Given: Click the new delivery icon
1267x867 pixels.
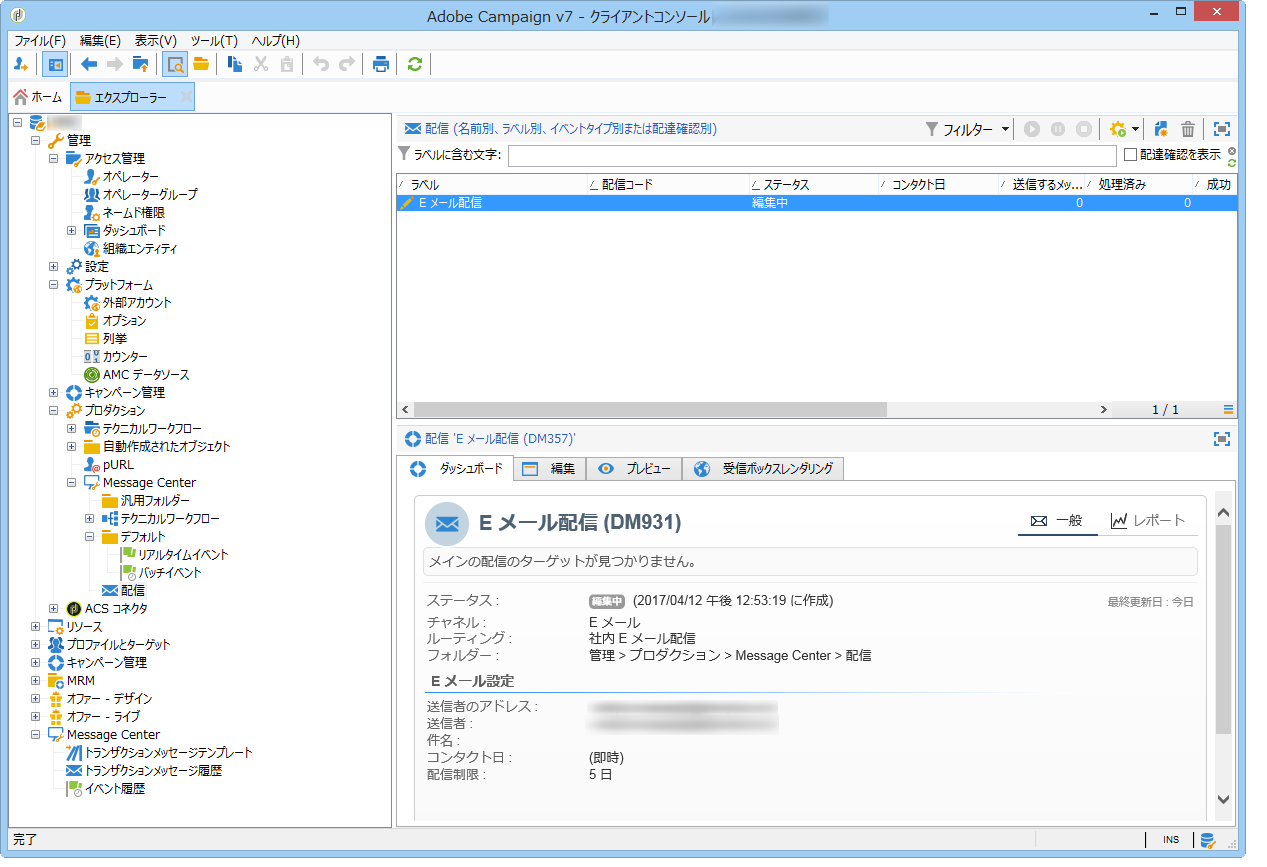Looking at the screenshot, I should 1161,129.
